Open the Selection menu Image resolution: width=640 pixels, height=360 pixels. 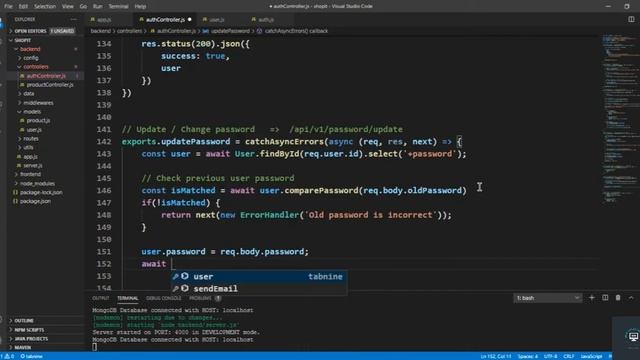click(x=45, y=7)
